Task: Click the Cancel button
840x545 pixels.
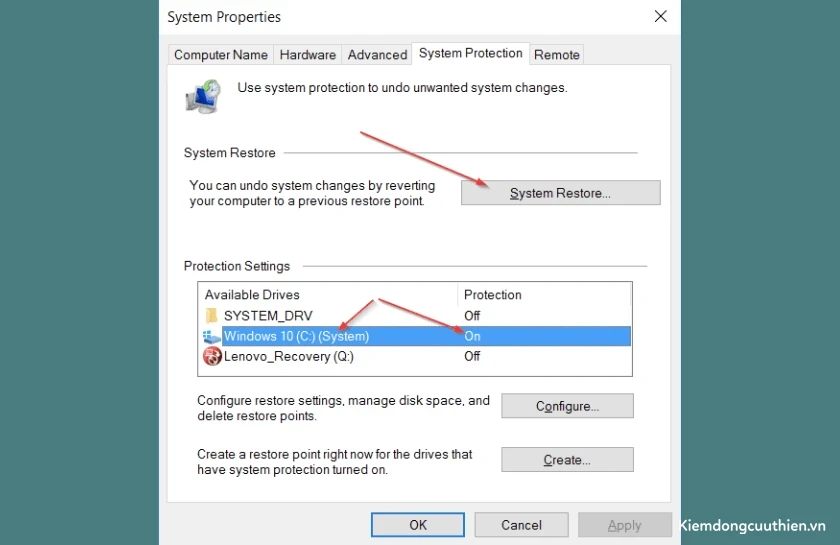Action: click(x=521, y=525)
